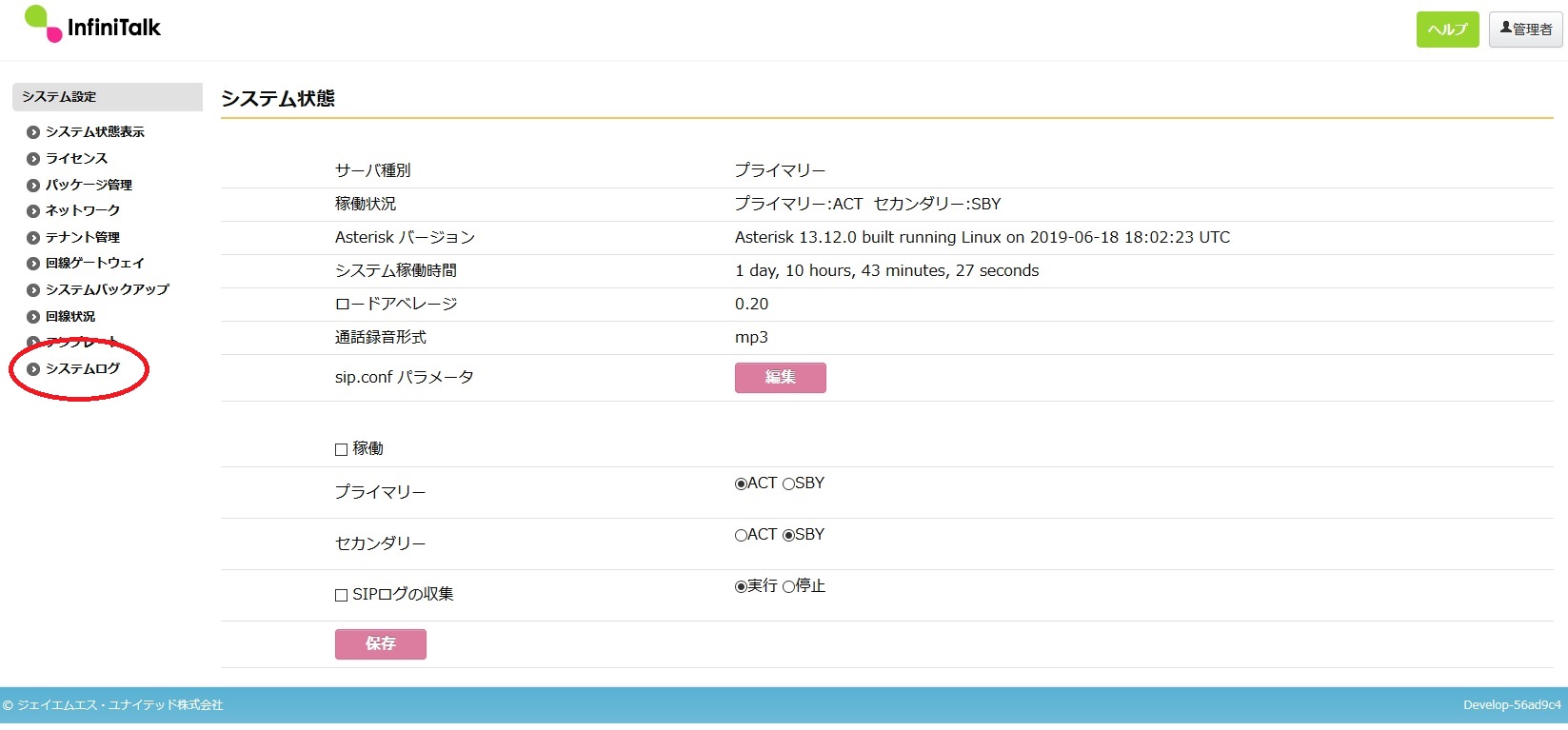Select 実行 for SIPログの収集
Image resolution: width=1568 pixels, height=730 pixels.
(x=741, y=586)
